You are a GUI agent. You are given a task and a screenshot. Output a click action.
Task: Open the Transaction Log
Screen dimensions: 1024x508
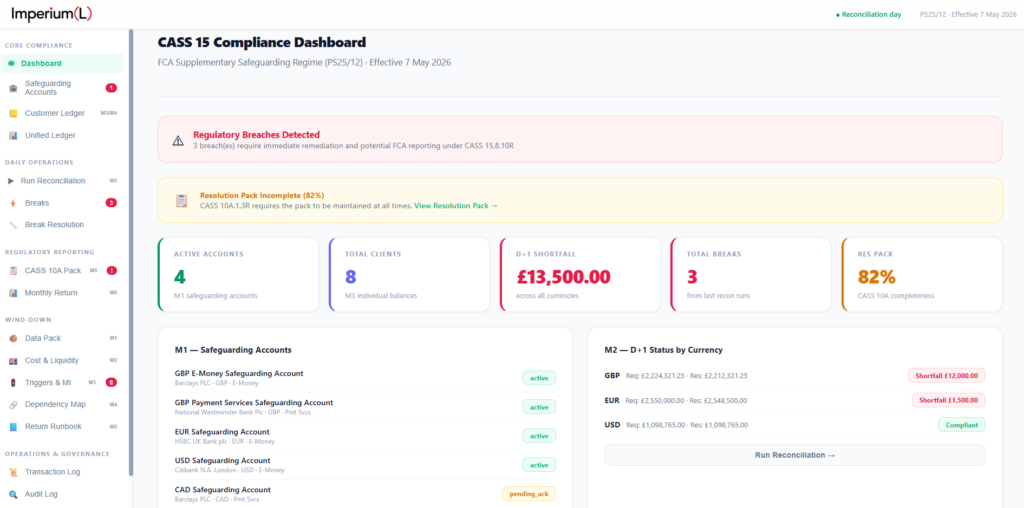point(63,472)
